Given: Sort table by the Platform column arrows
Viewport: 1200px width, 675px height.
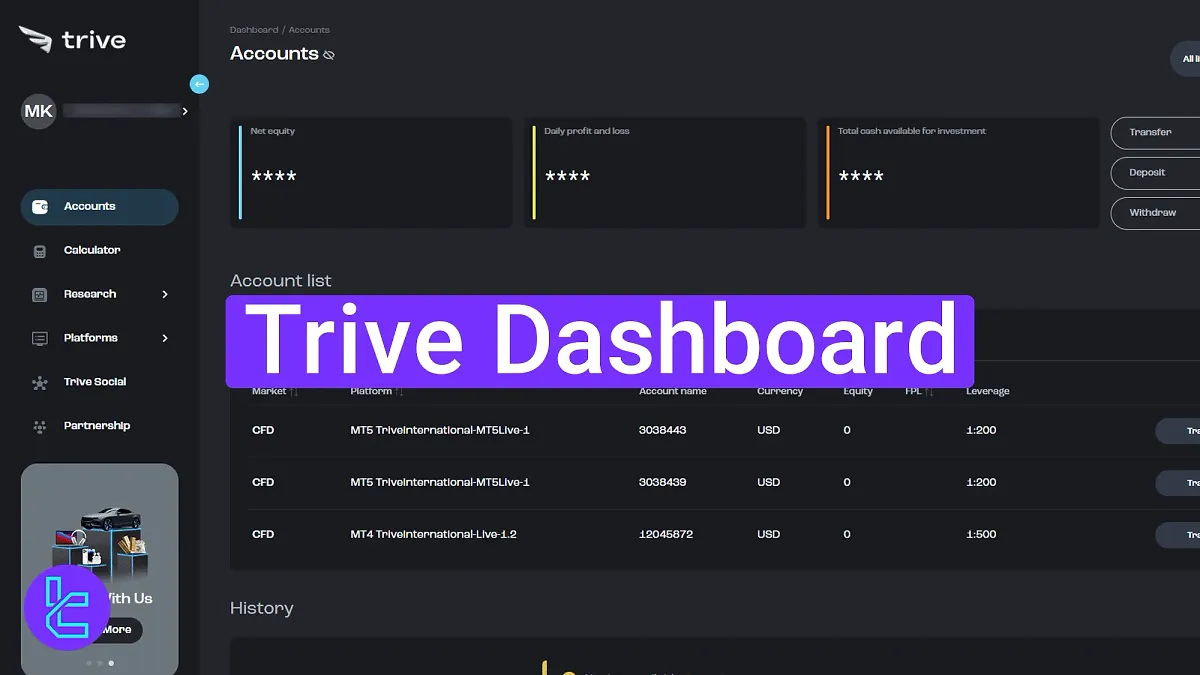Looking at the screenshot, I should tap(400, 391).
